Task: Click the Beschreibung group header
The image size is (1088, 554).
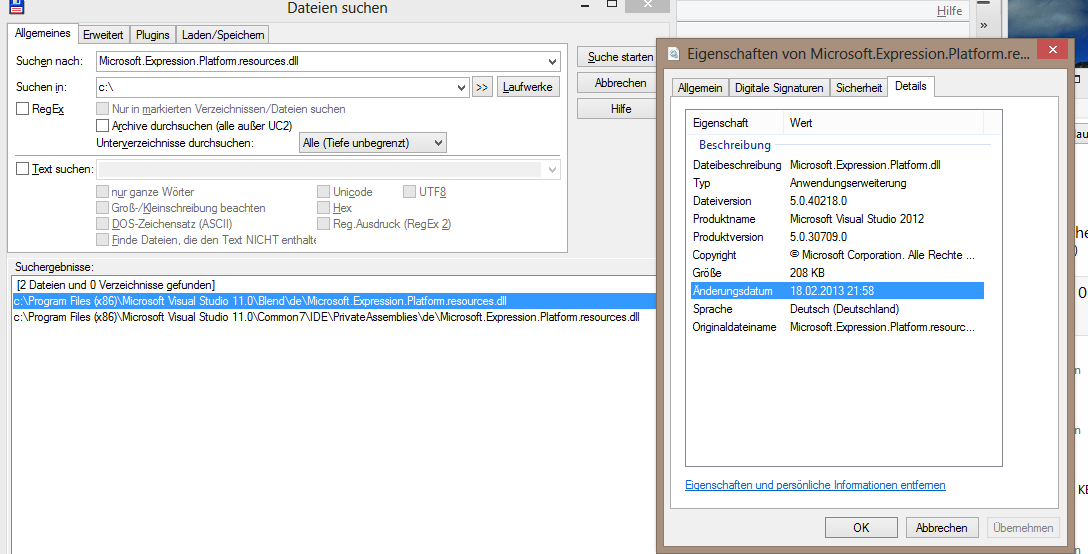Action: 735,145
